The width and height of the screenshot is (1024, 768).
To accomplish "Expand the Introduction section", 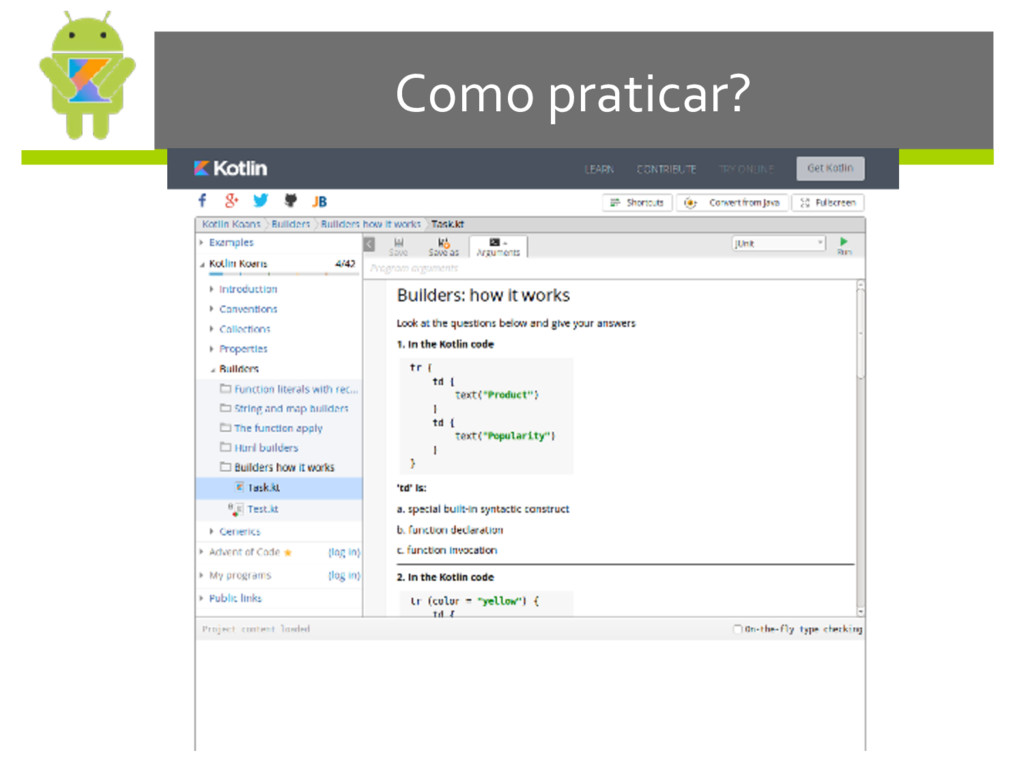I will pos(212,289).
